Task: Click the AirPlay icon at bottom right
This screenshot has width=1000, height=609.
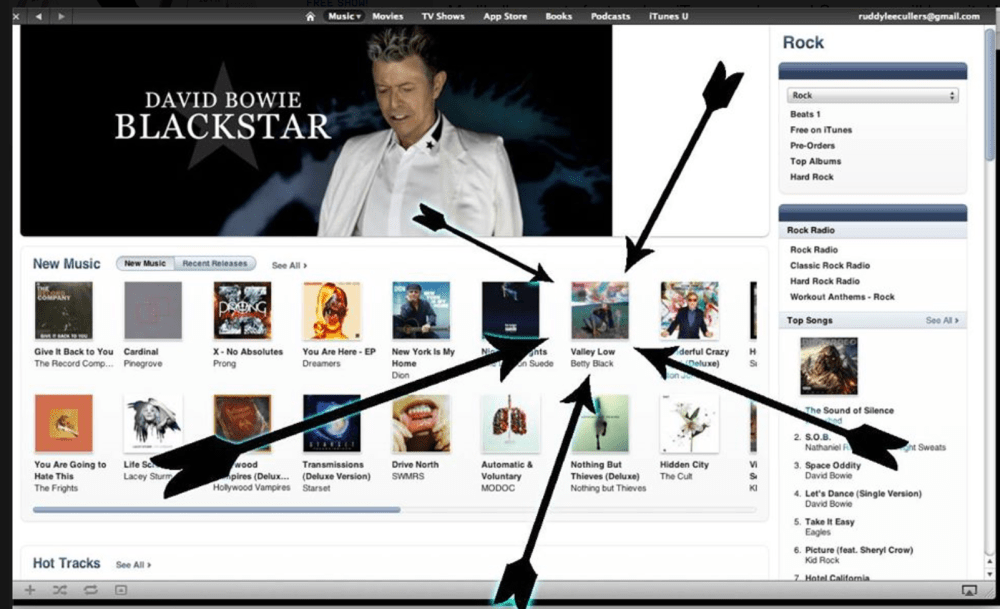Action: tap(968, 591)
